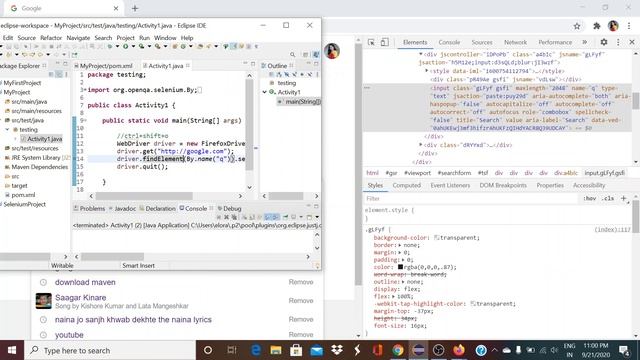Image resolution: width=640 pixels, height=360 pixels.
Task: Select SeleniumProject in Package Explorer
Action: pyautogui.click(x=24, y=204)
